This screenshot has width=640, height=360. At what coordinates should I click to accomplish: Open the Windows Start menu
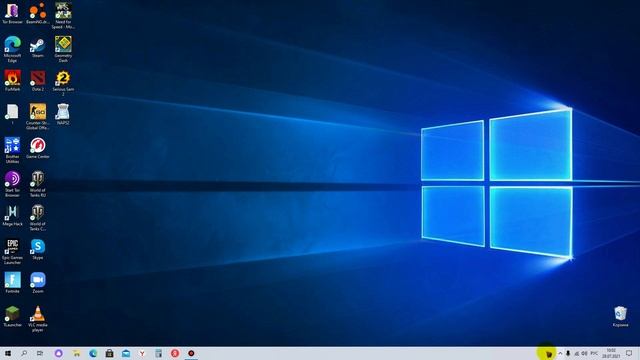pyautogui.click(x=8, y=353)
